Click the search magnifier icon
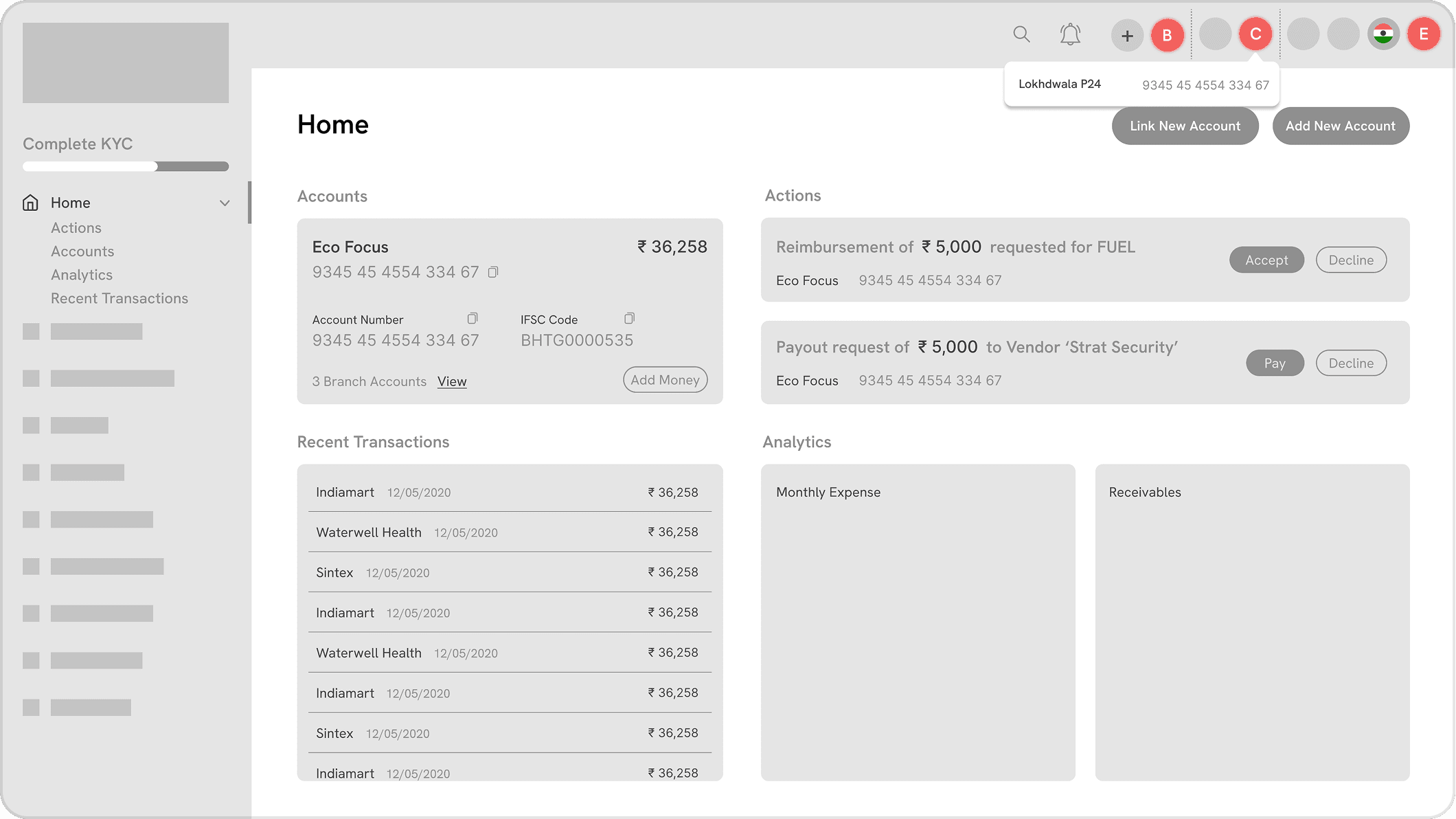This screenshot has height=819, width=1456. tap(1021, 34)
